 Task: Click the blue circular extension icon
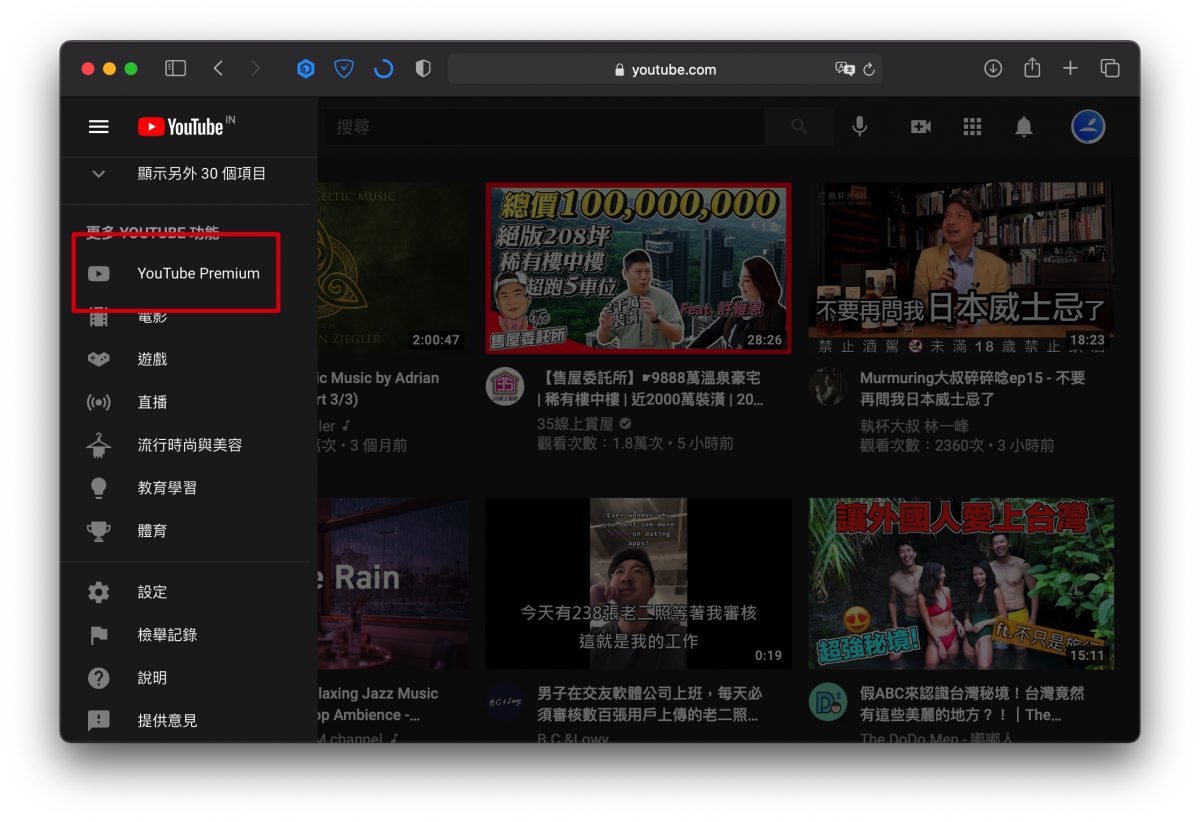(383, 69)
